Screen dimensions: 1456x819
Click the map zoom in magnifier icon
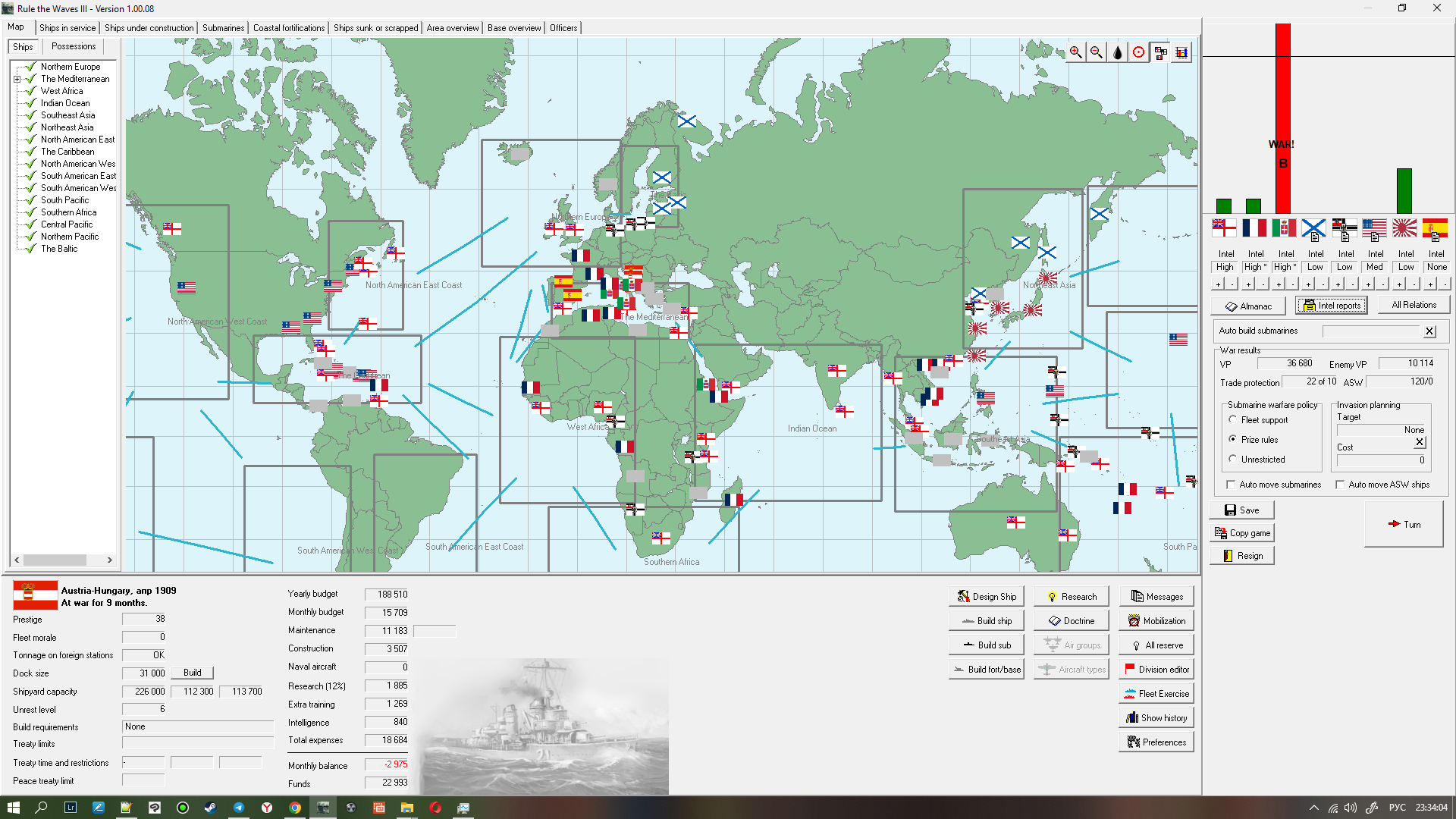[1075, 52]
